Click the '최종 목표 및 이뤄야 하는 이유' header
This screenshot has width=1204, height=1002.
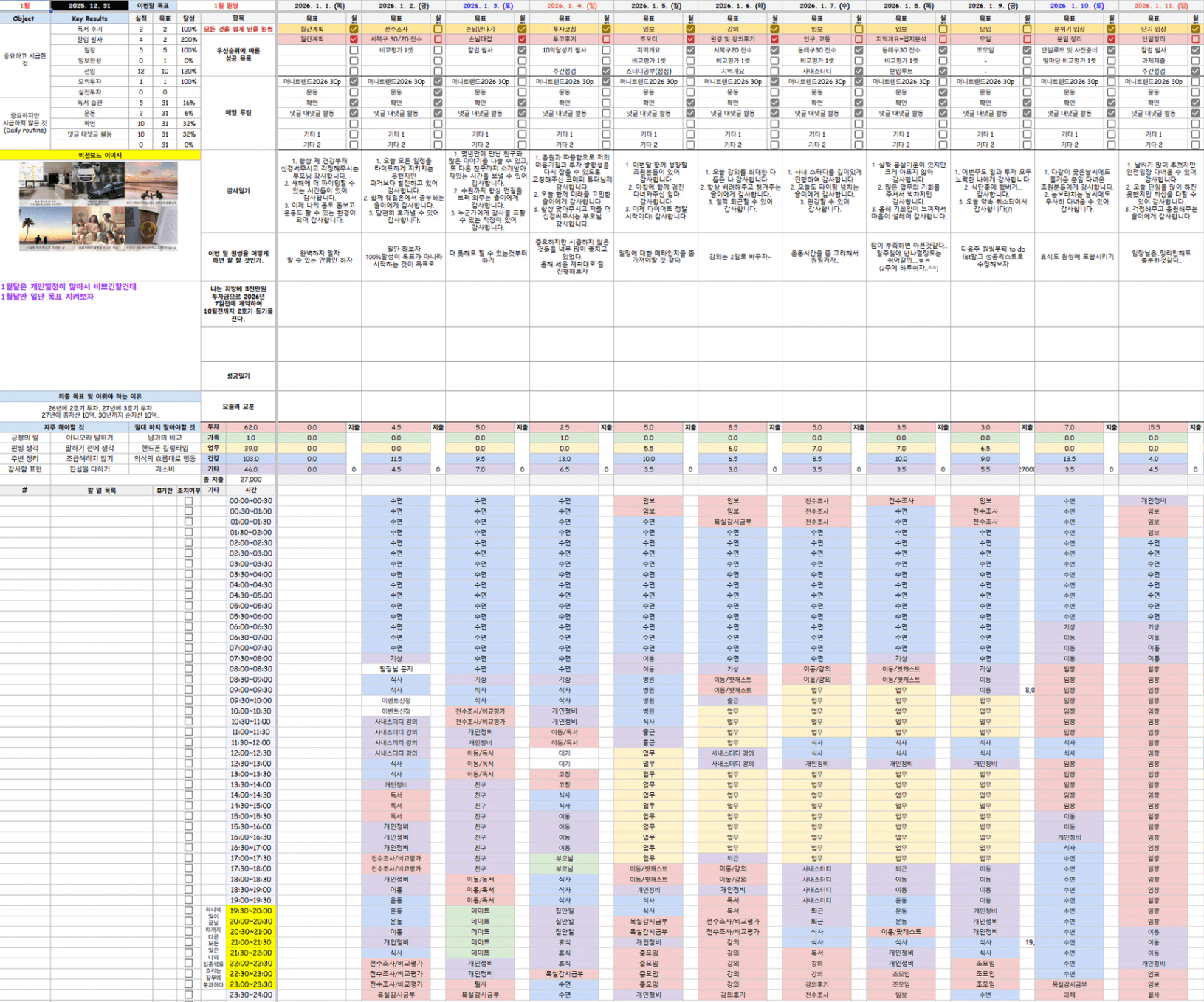pos(100,397)
